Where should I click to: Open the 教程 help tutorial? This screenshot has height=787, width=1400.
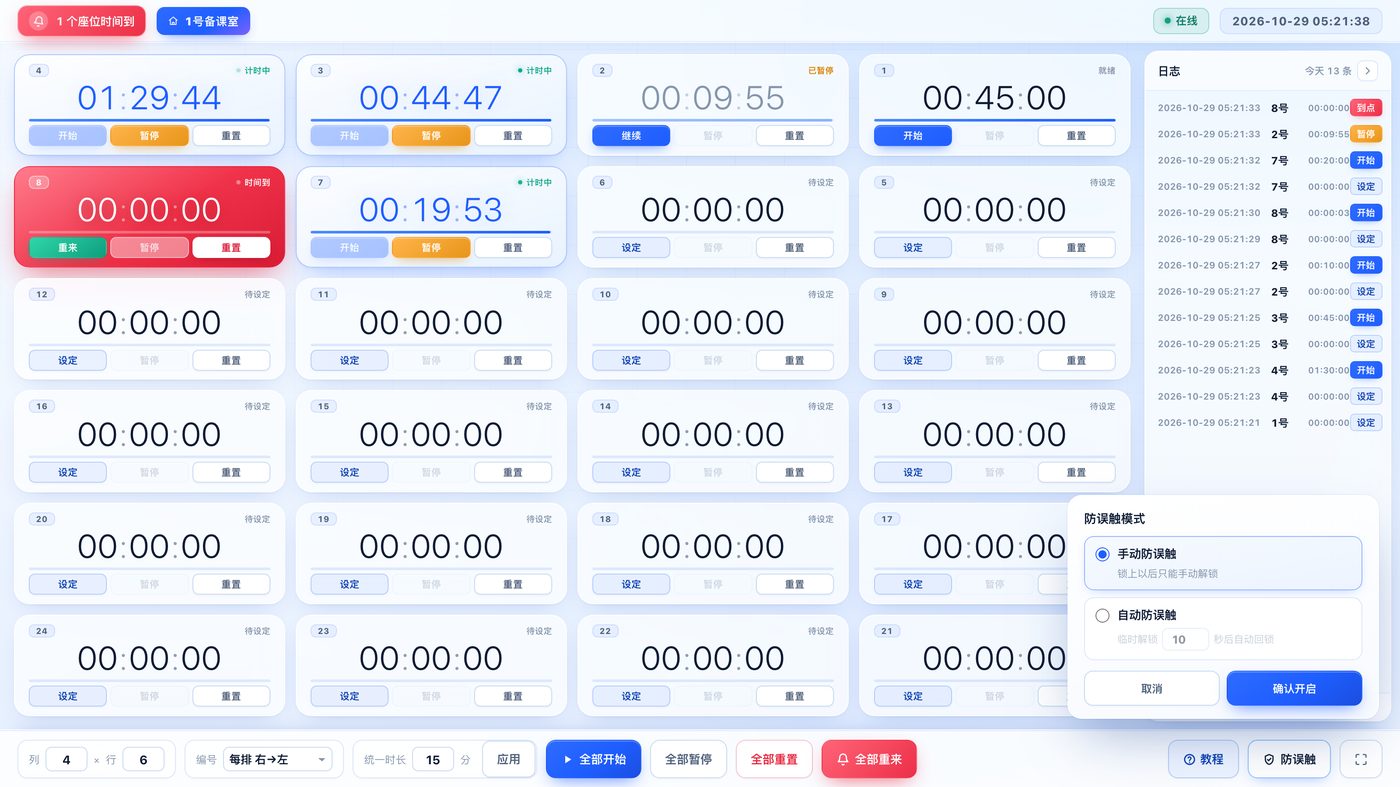click(x=1203, y=759)
